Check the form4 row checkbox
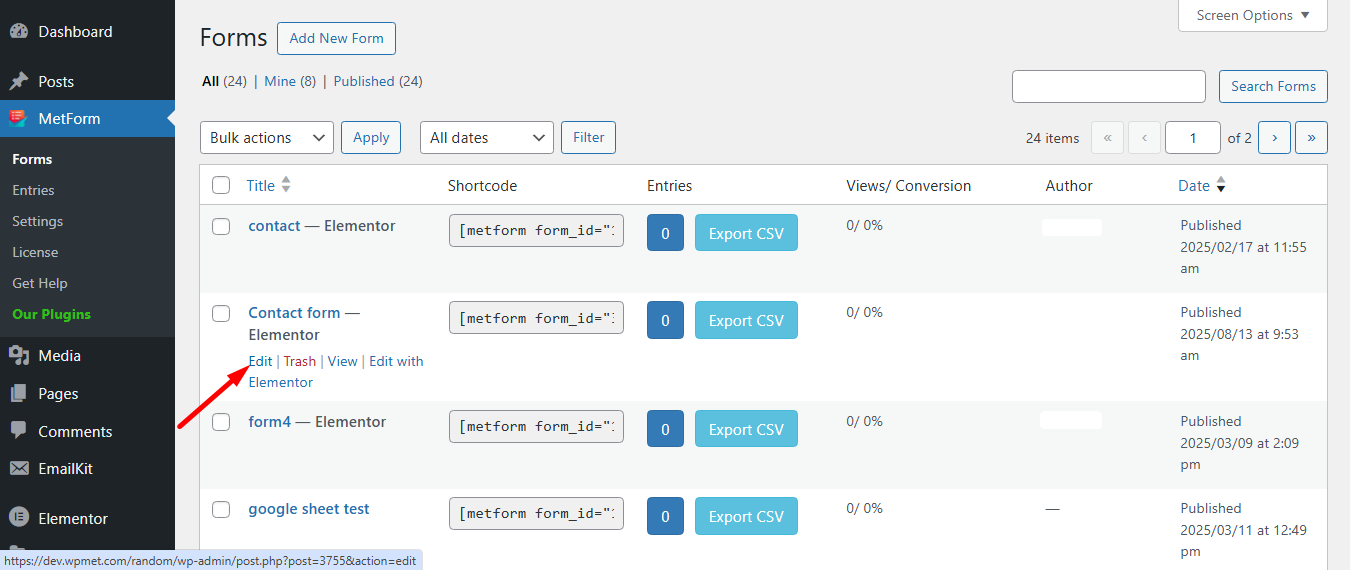This screenshot has width=1351, height=570. tap(221, 422)
